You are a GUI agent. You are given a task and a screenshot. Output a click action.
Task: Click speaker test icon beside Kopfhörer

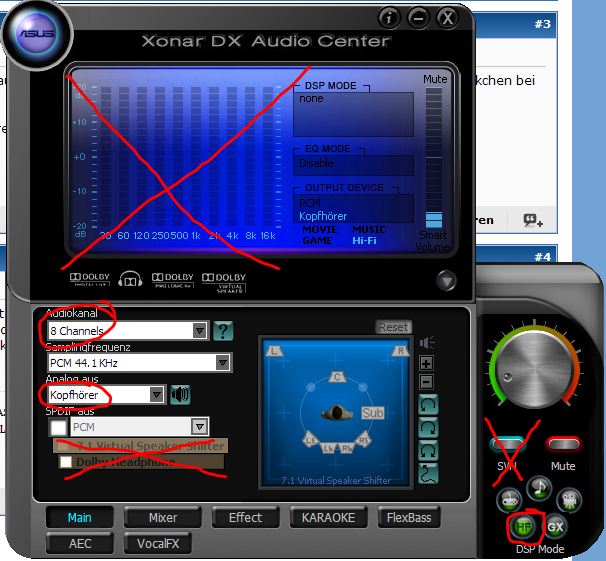pos(180,395)
